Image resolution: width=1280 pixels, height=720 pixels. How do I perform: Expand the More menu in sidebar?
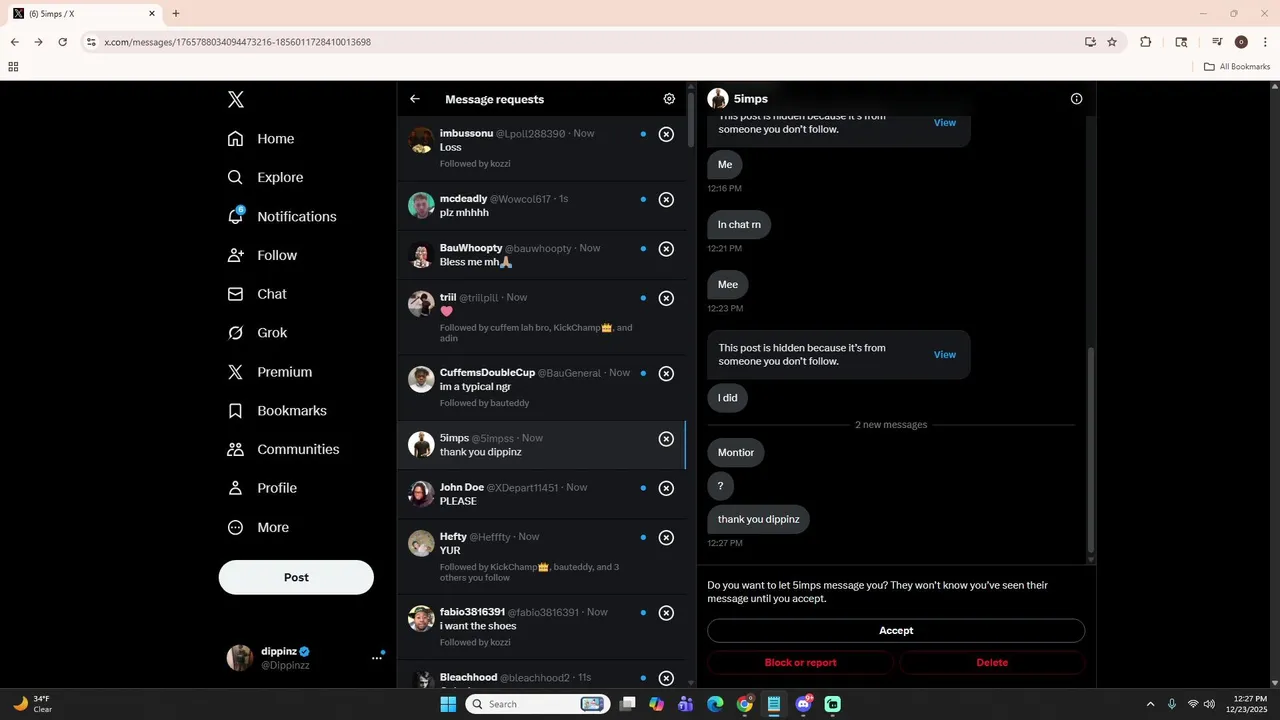(x=258, y=527)
